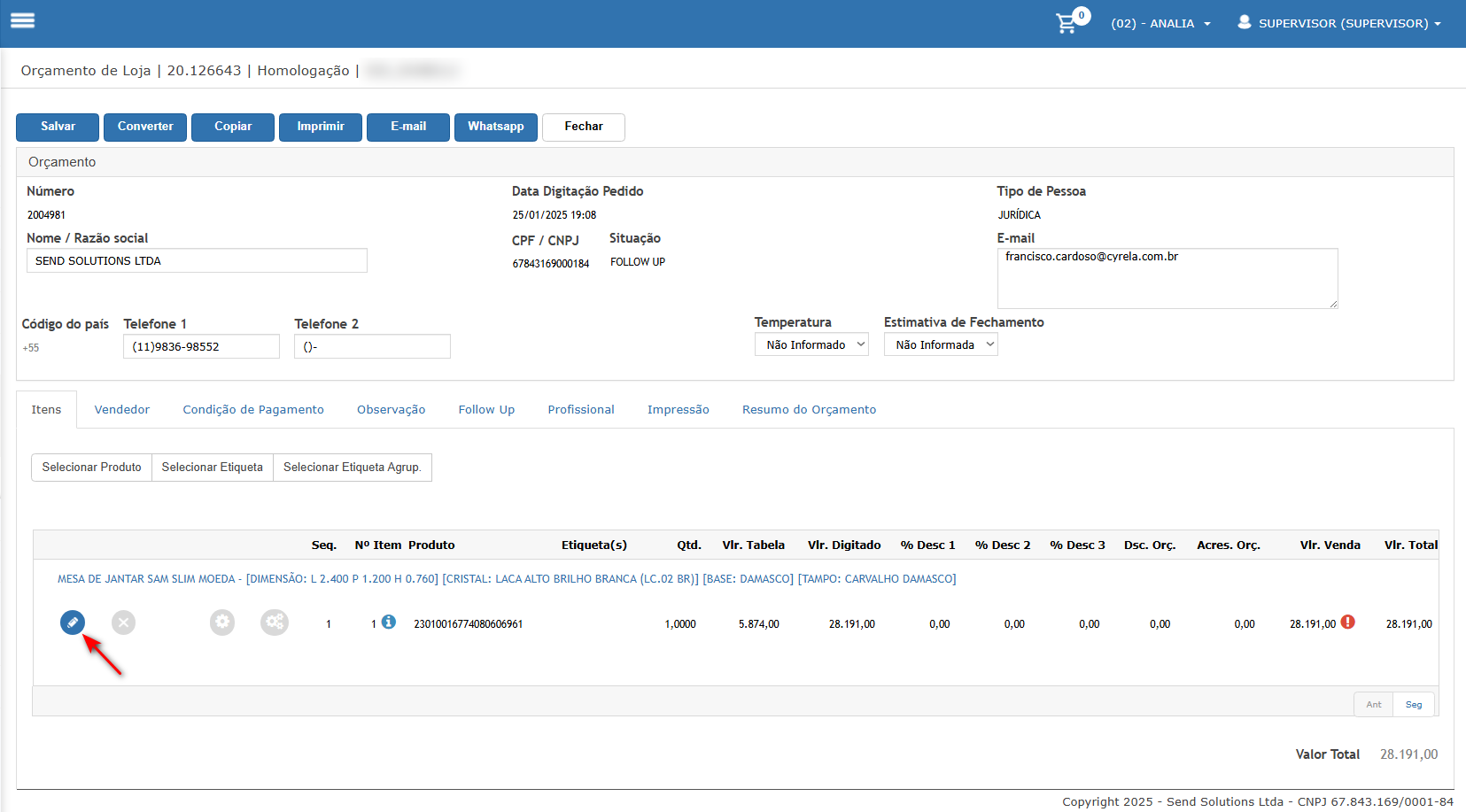This screenshot has width=1466, height=812.
Task: Expand the Estimativa de Fechamento dropdown
Action: pyautogui.click(x=941, y=344)
